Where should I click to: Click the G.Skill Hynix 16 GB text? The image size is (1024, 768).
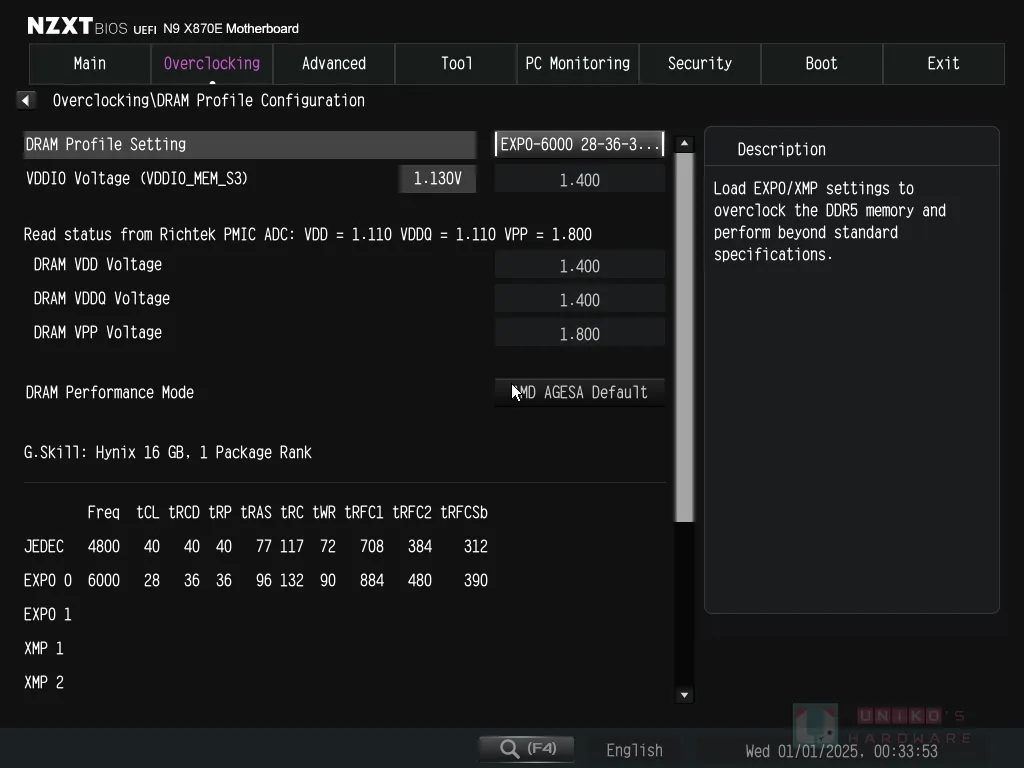click(168, 453)
